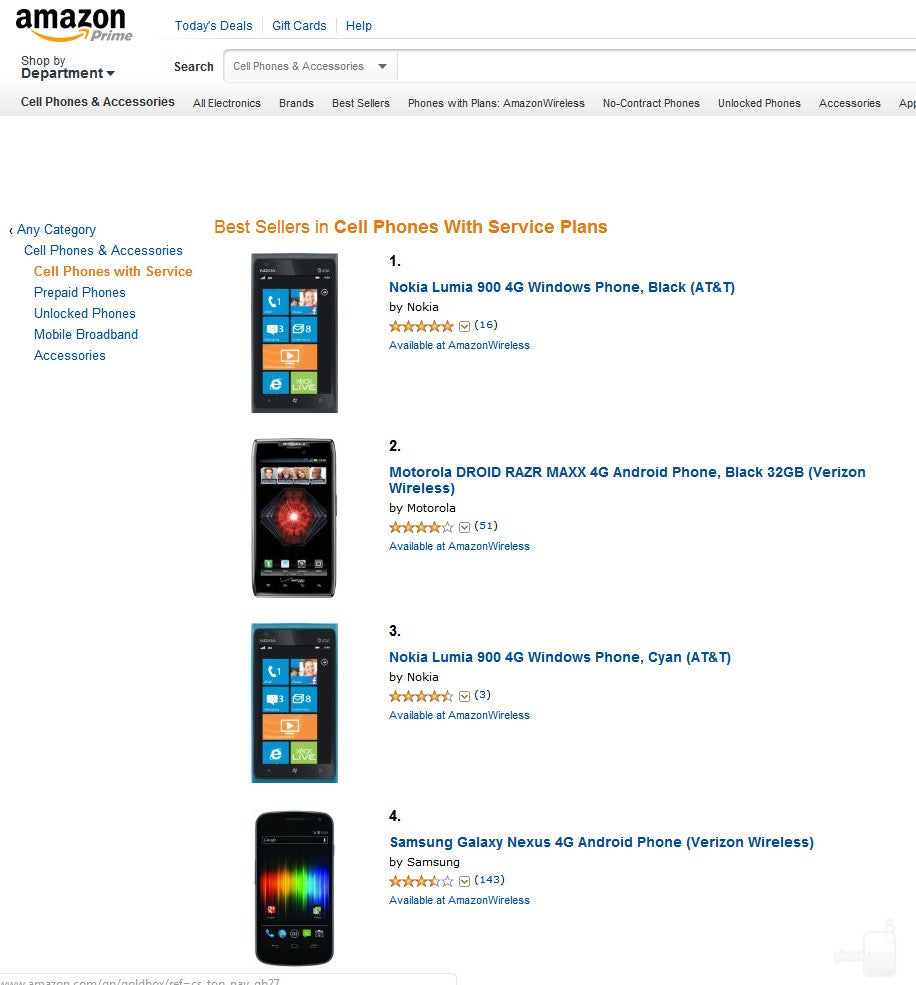Click inside the search input field
Screen dimensions: 916x985
(650, 66)
